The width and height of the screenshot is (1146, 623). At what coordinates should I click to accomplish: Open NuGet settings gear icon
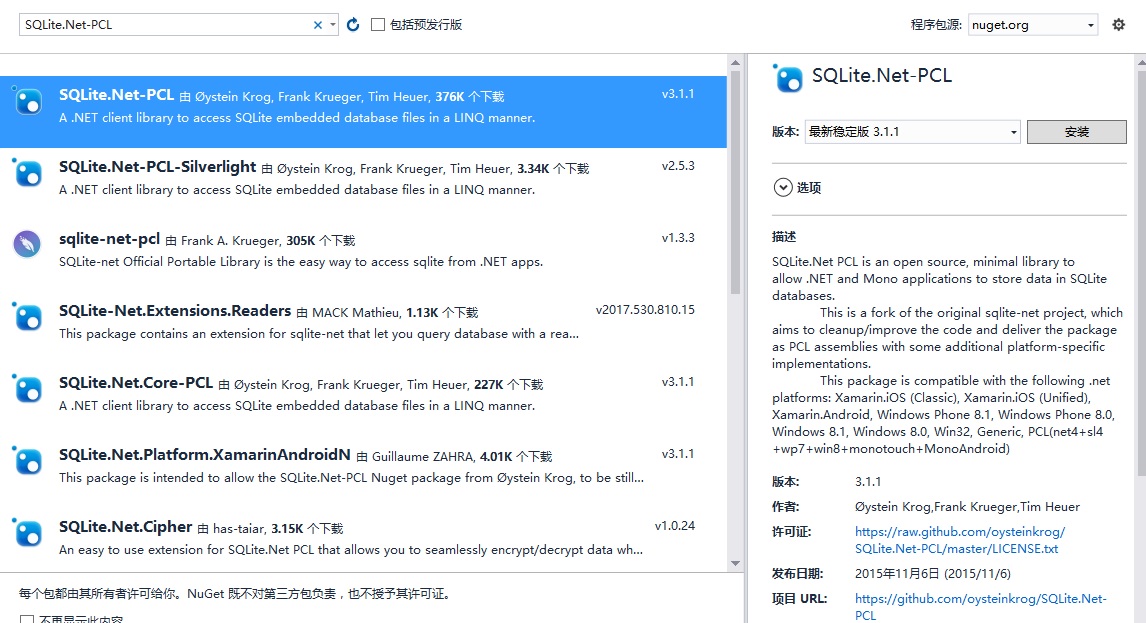click(1119, 25)
